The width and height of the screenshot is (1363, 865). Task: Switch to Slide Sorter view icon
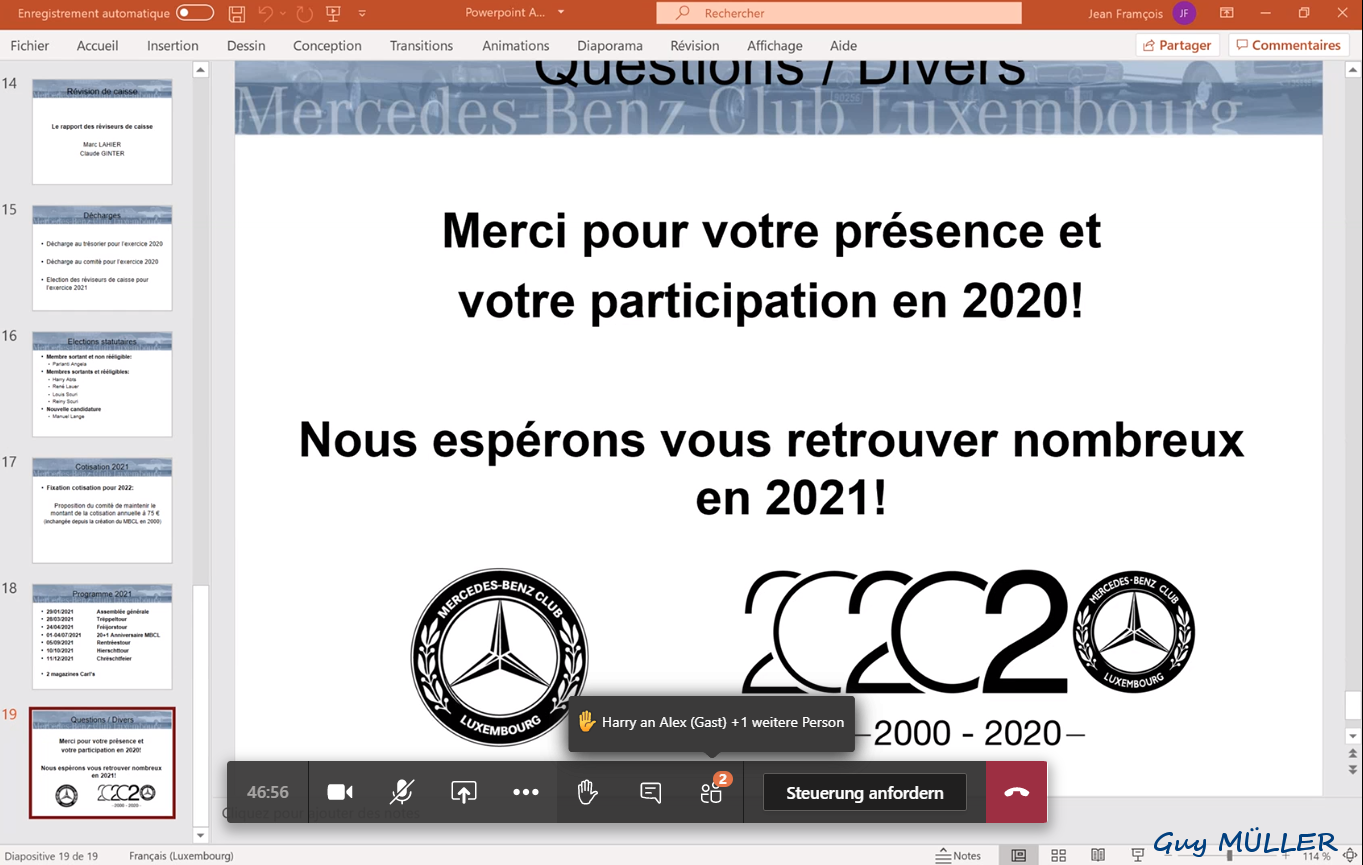click(1058, 855)
